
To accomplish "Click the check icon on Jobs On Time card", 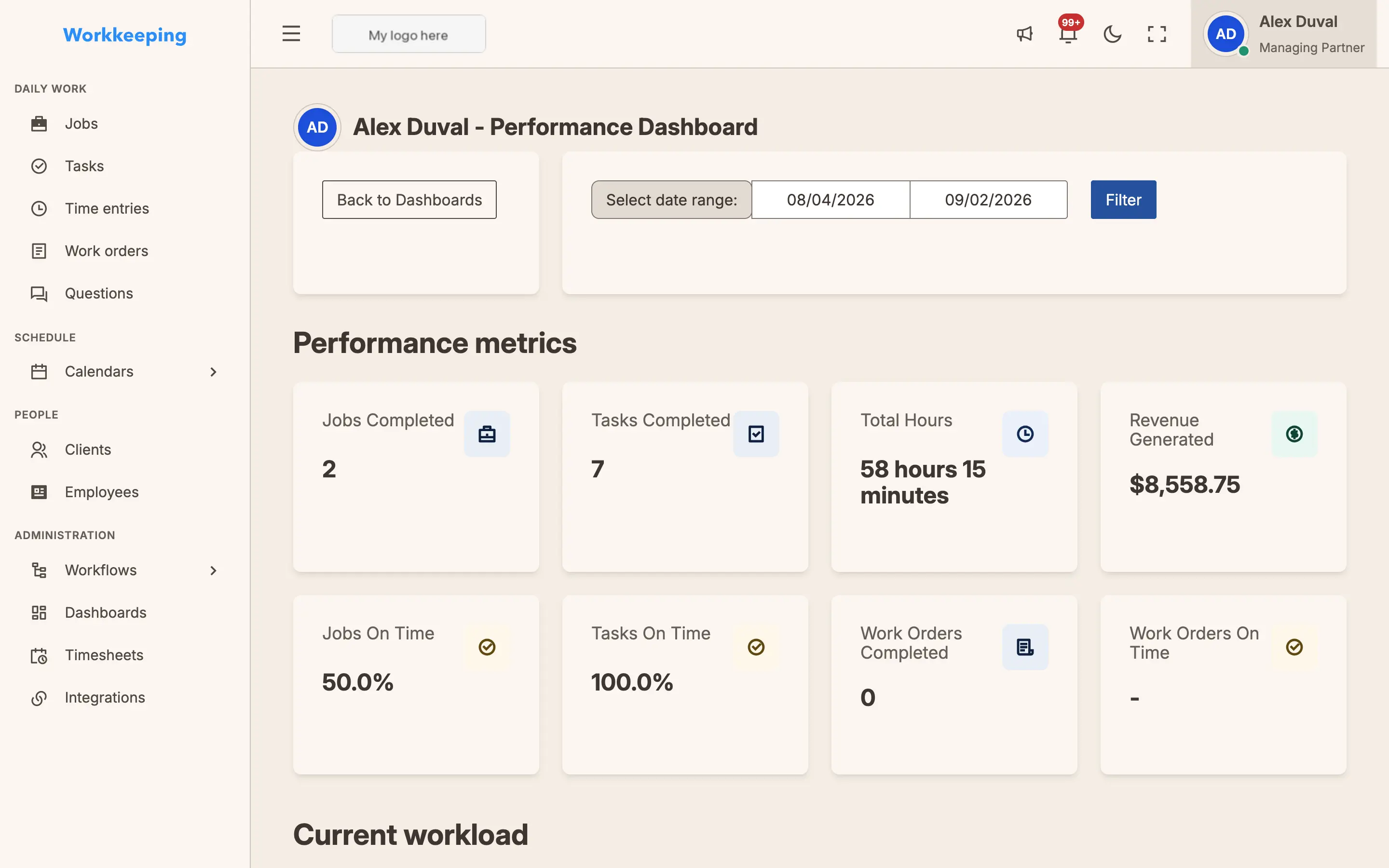I will (x=487, y=647).
